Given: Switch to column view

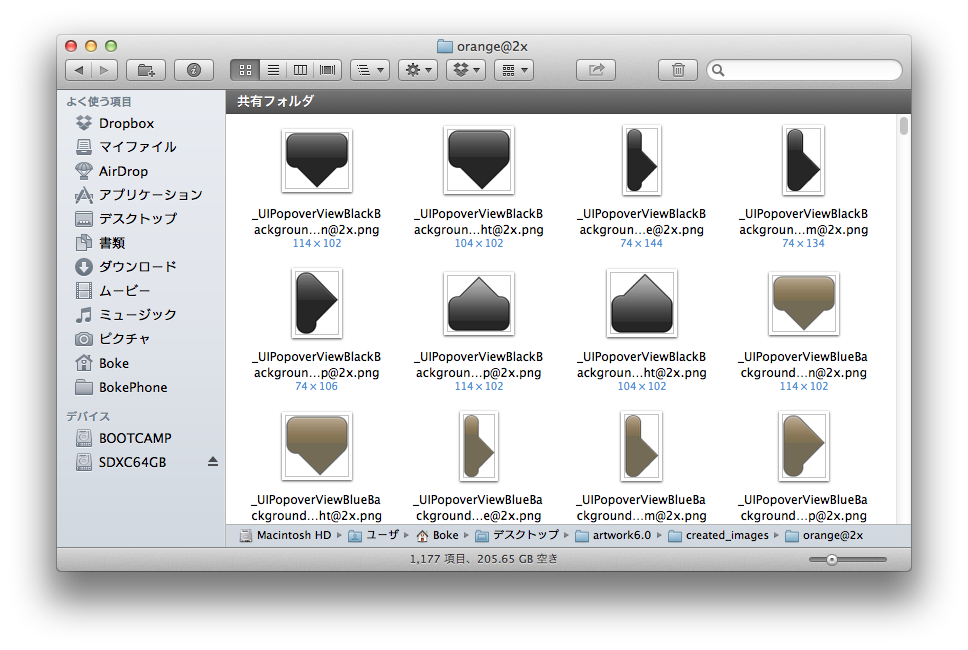Looking at the screenshot, I should click(x=300, y=70).
